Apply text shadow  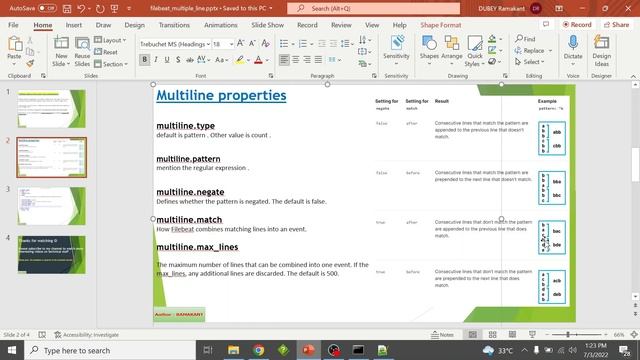pos(178,60)
